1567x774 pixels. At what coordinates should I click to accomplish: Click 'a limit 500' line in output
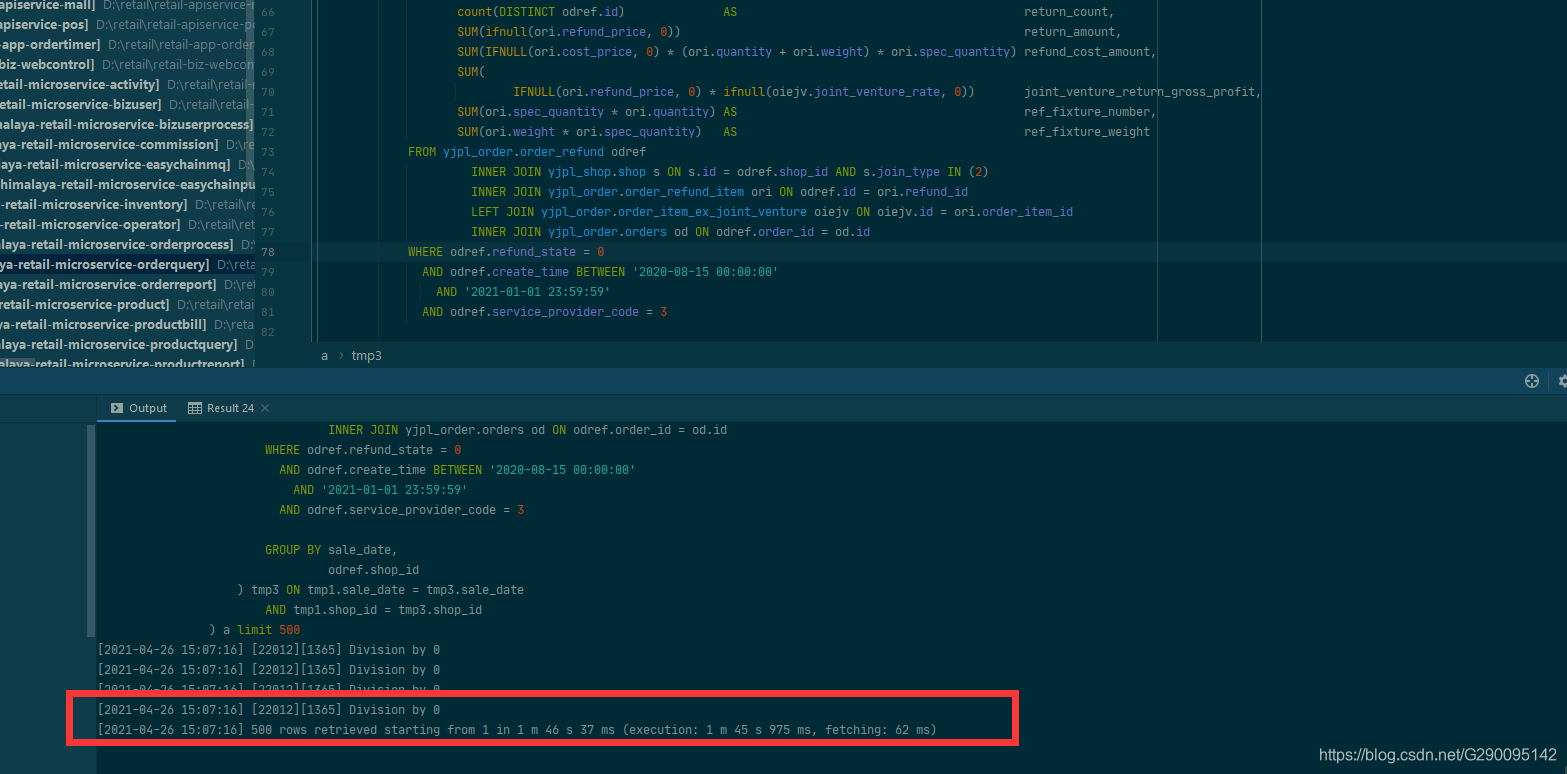(x=254, y=630)
